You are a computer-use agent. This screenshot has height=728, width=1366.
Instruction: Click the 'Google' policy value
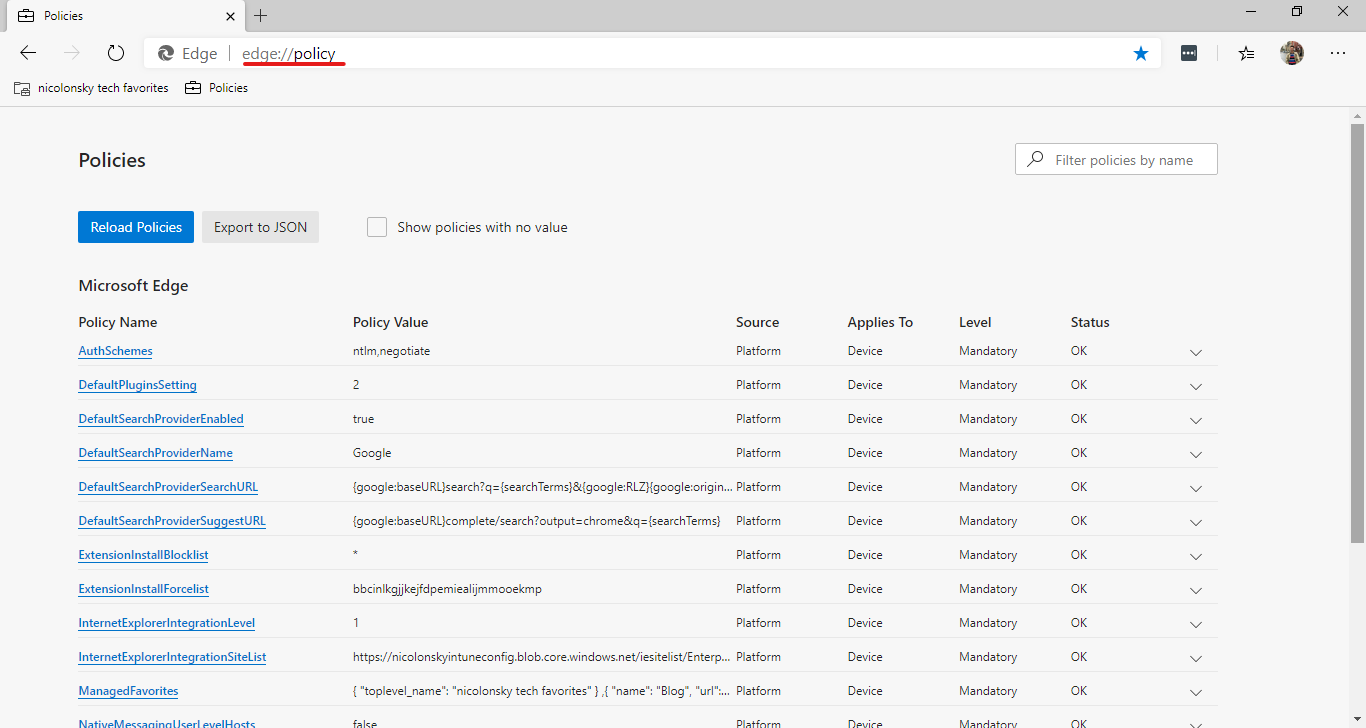tap(372, 453)
